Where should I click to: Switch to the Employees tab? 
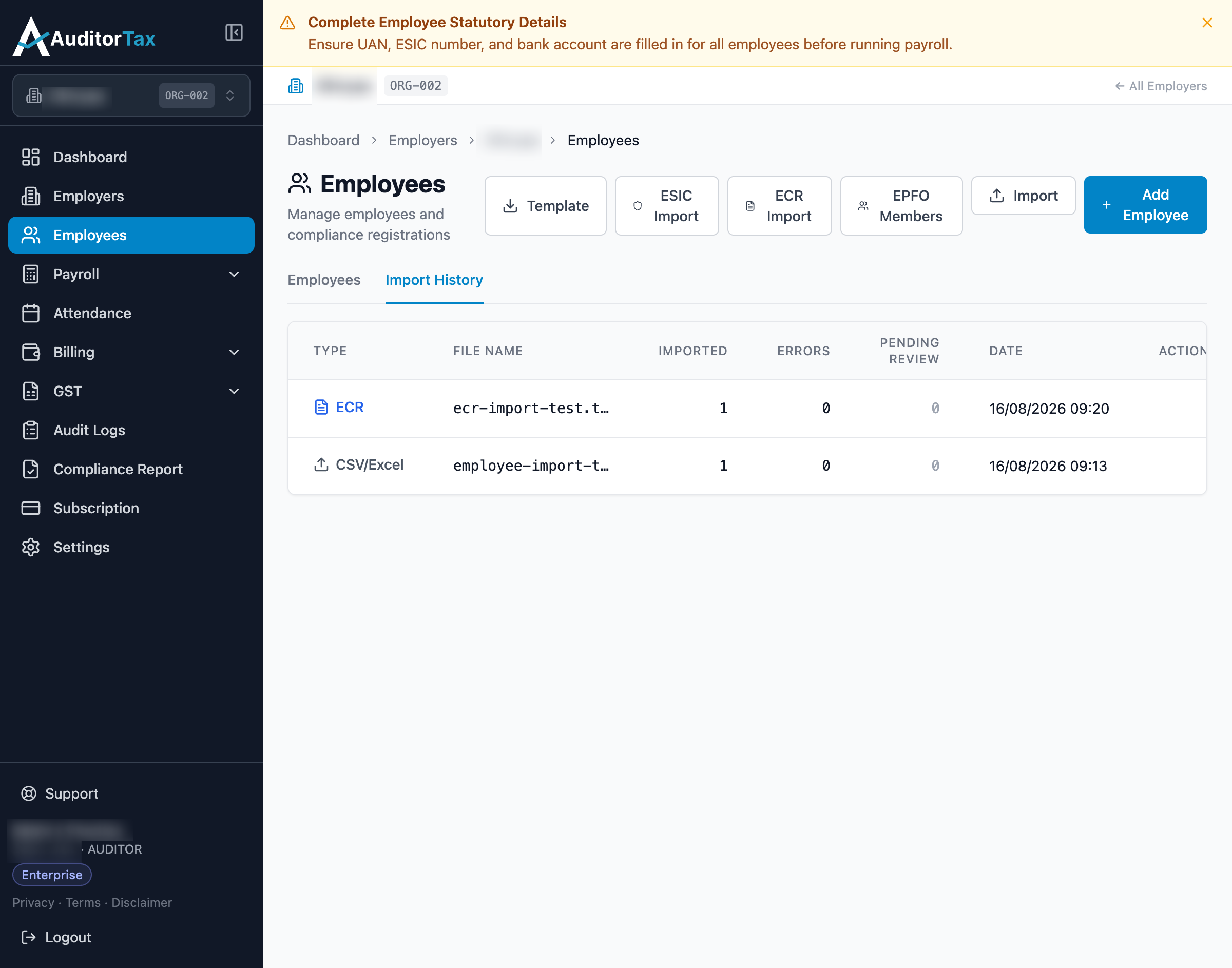(x=323, y=280)
